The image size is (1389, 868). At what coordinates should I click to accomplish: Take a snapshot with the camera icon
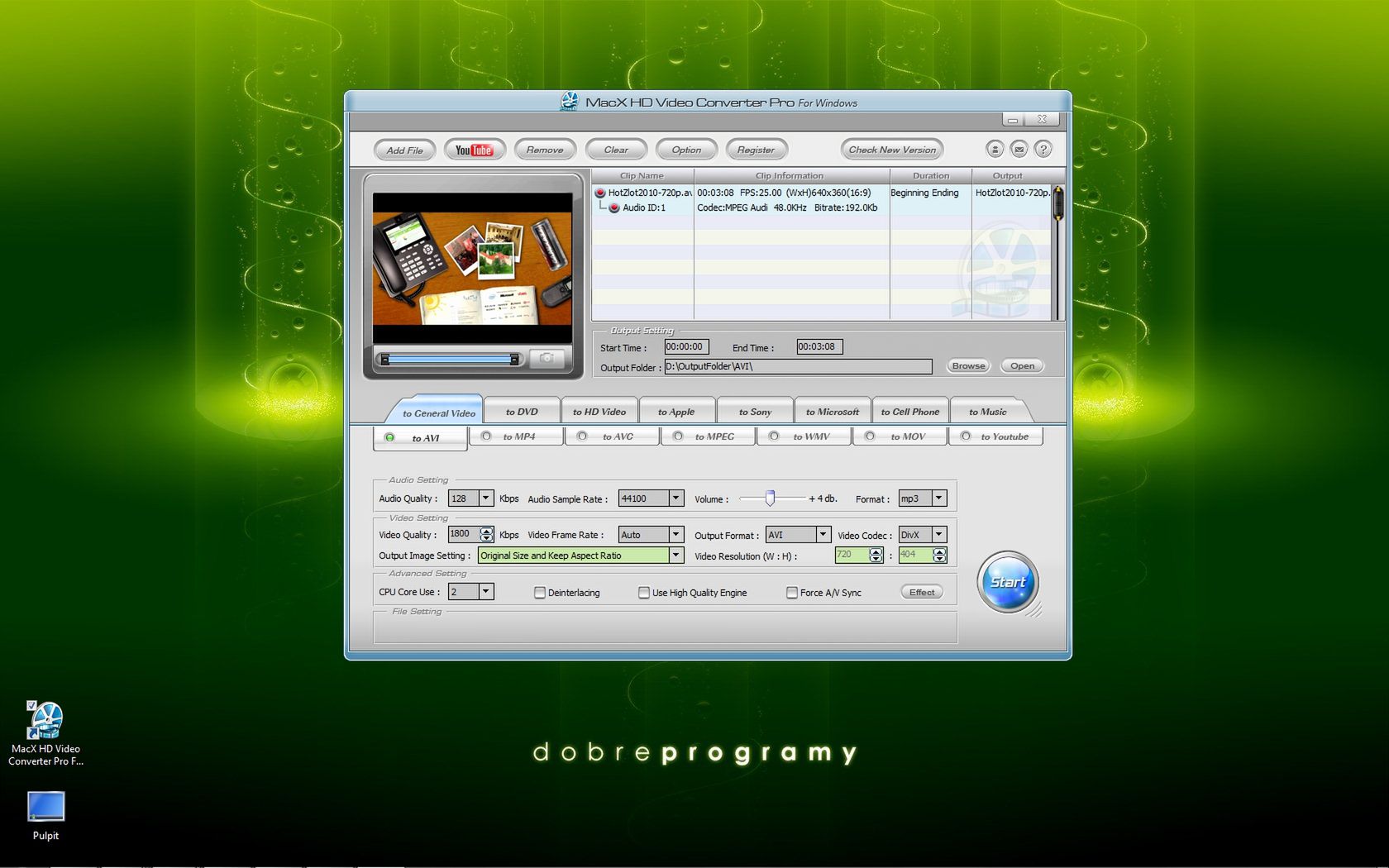click(x=547, y=358)
